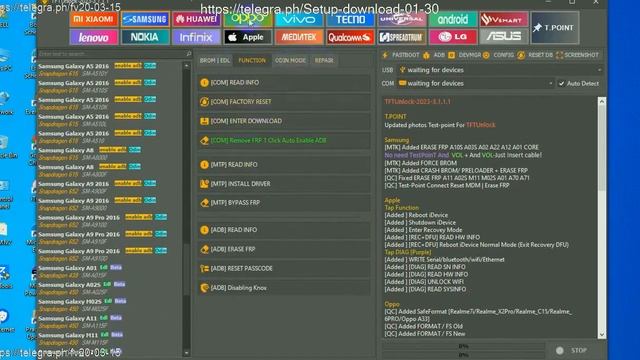Select the MediaTek chipset logo
The width and height of the screenshot is (640, 360).
click(x=299, y=37)
